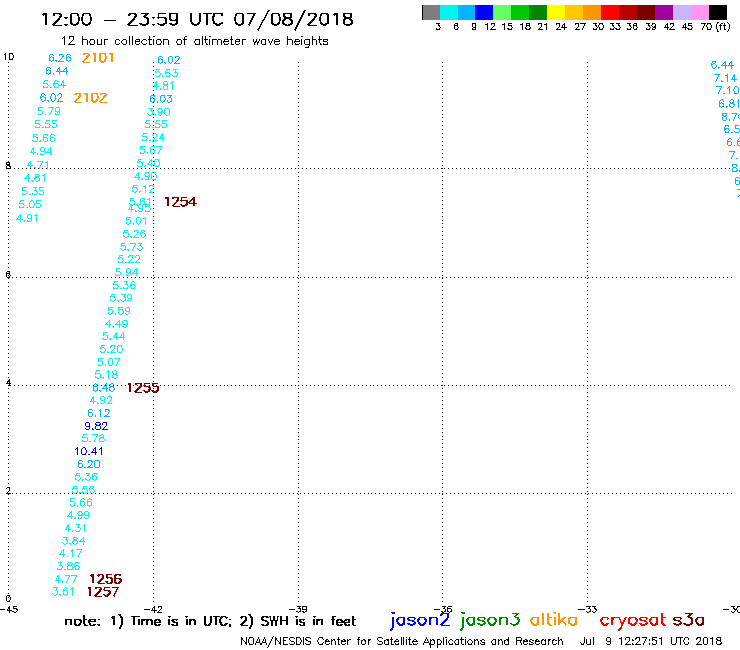
Task: Click the 3.61 wave height value
Action: coord(63,591)
